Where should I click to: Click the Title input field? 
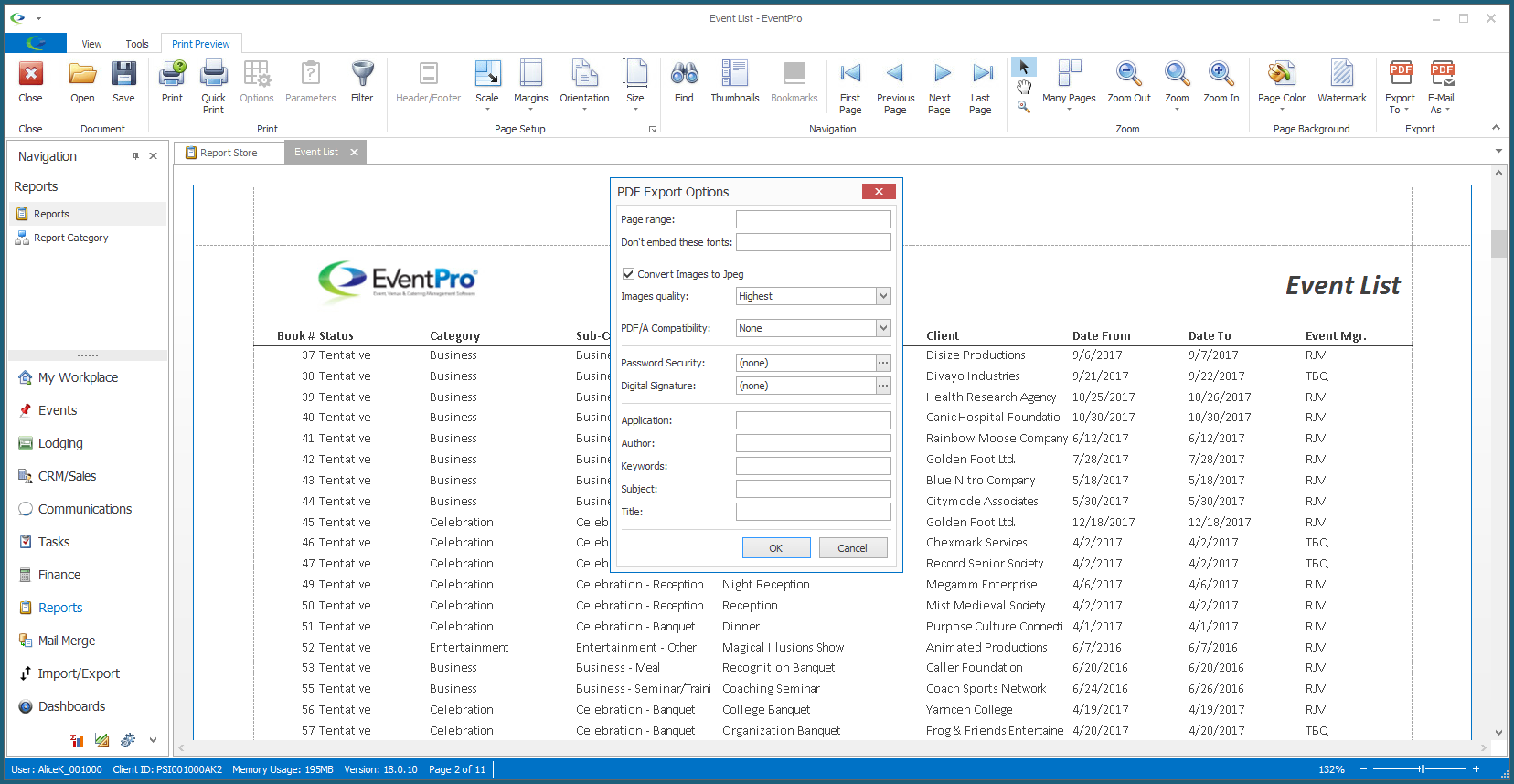[x=814, y=512]
